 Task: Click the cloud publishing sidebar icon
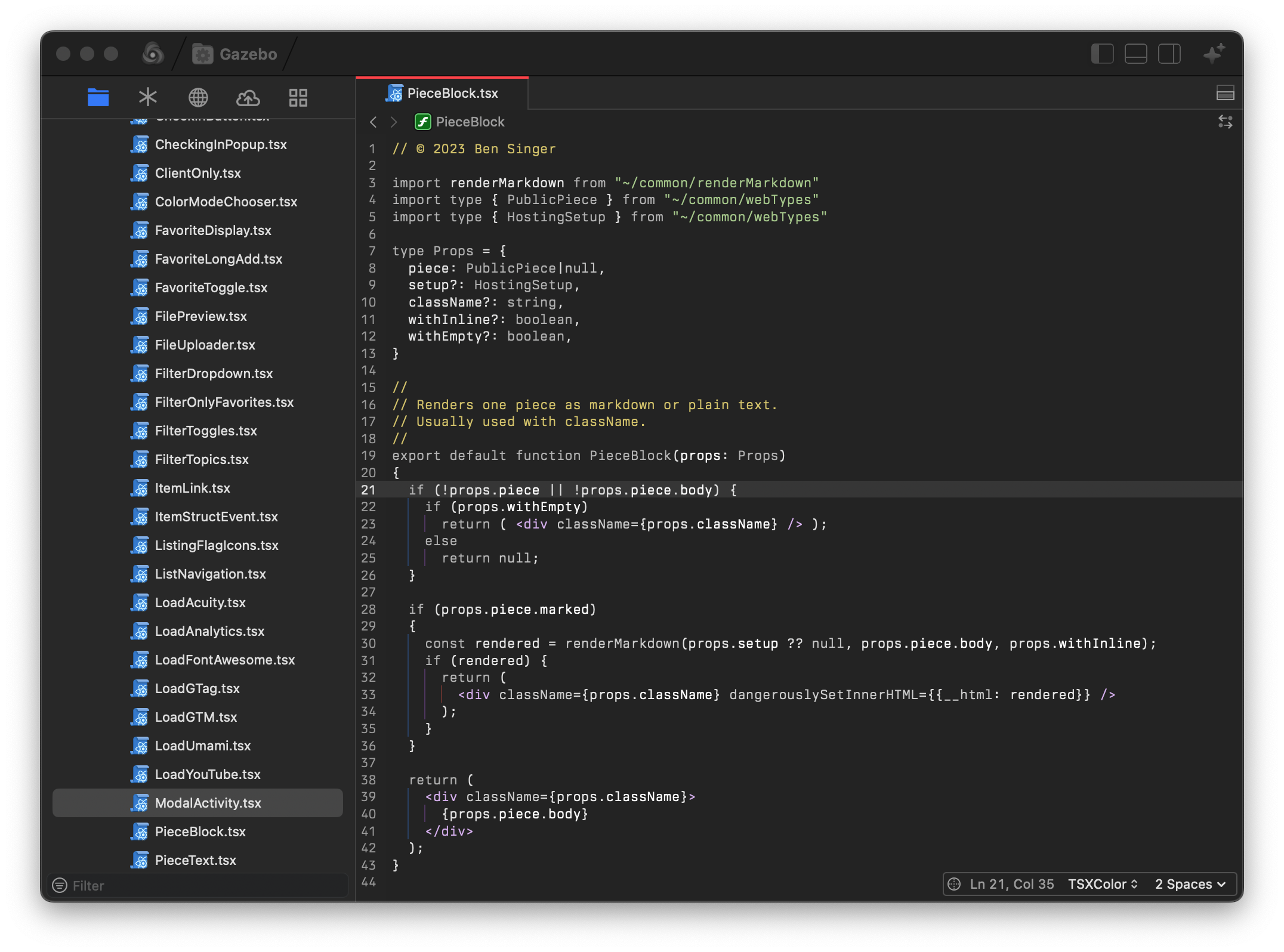[248, 97]
